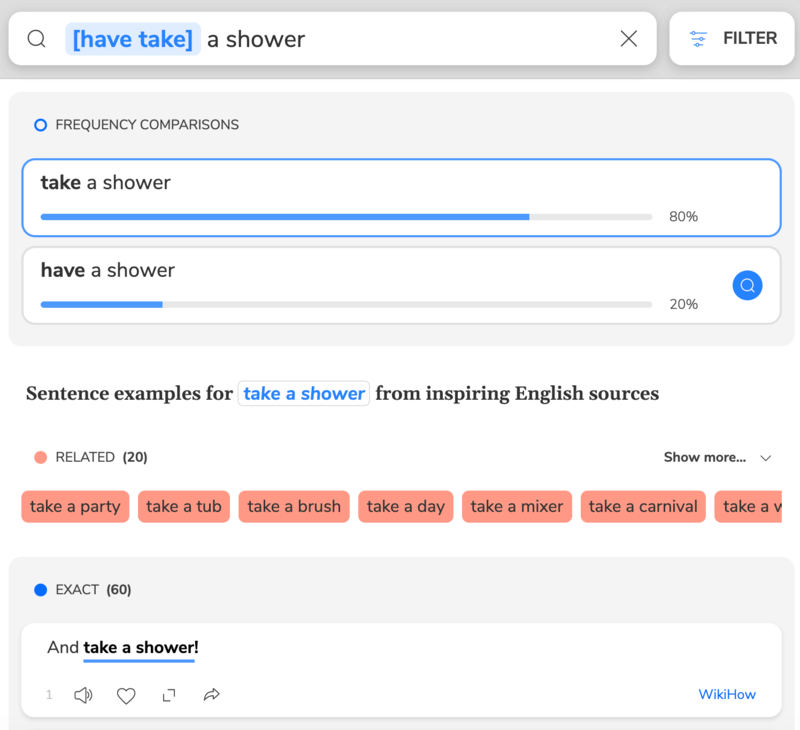
Task: Expand related phrases with 'Show more...'
Action: pos(704,457)
